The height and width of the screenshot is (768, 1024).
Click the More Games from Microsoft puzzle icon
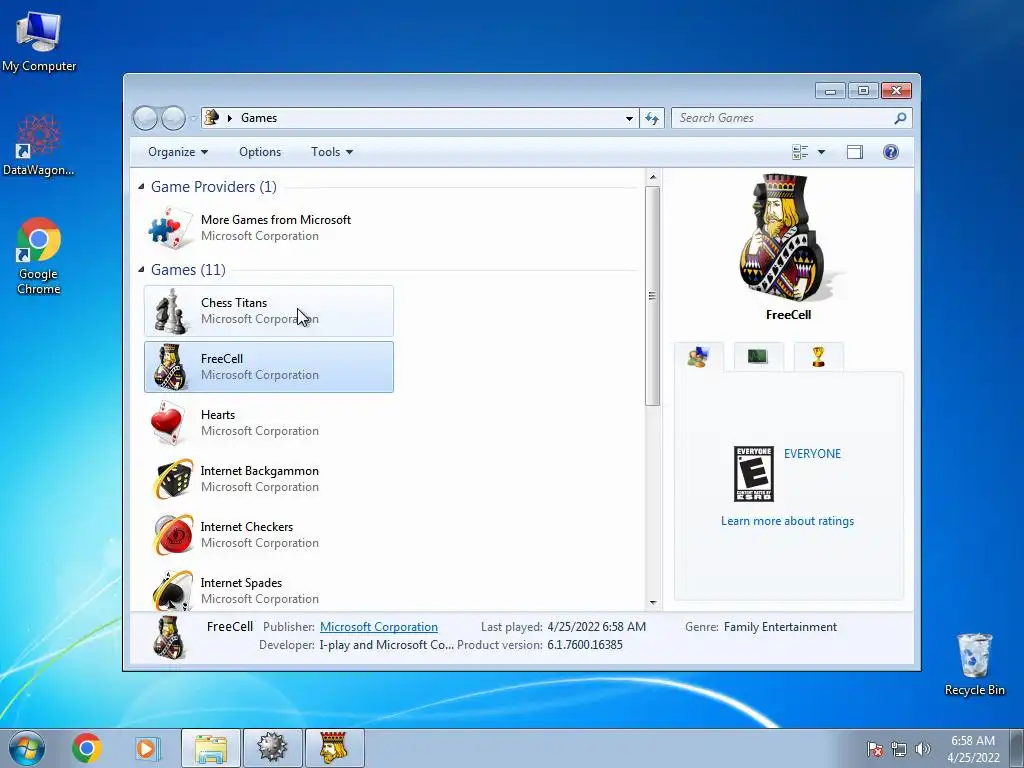click(x=170, y=228)
